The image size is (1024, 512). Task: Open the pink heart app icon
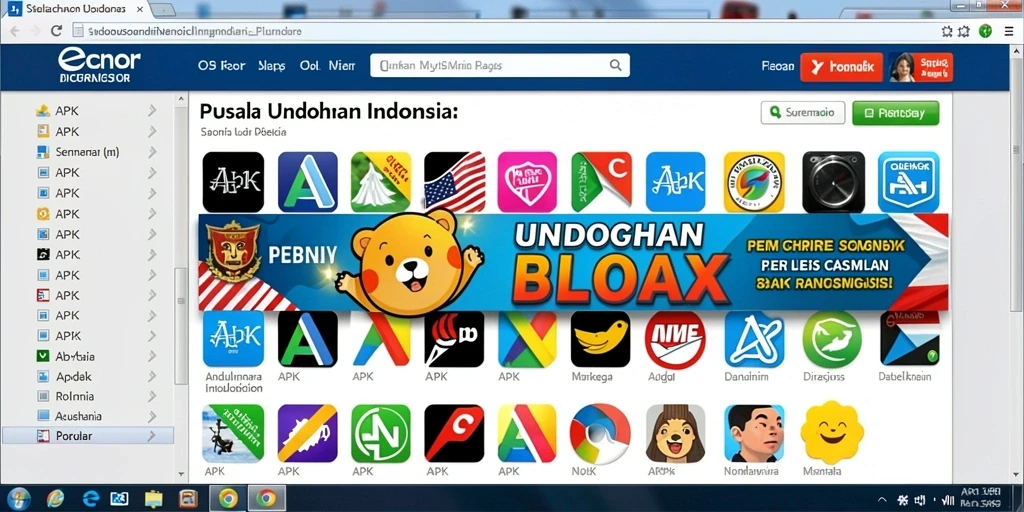tap(527, 182)
